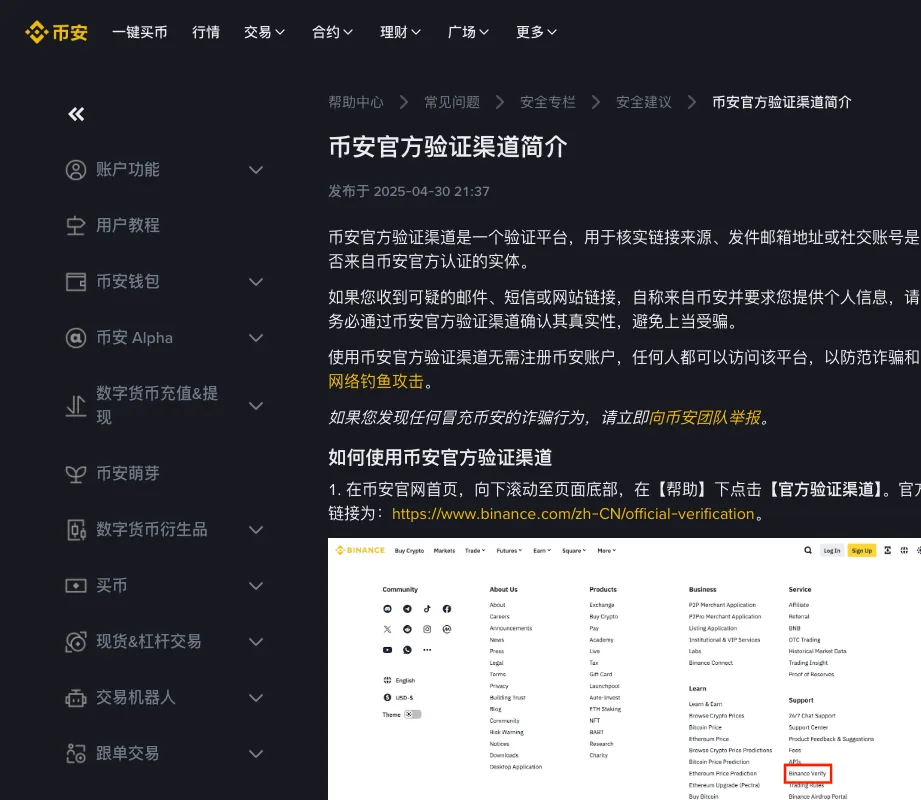Go to 常见问题 breadcrumb
The height and width of the screenshot is (800, 921).
click(x=452, y=102)
